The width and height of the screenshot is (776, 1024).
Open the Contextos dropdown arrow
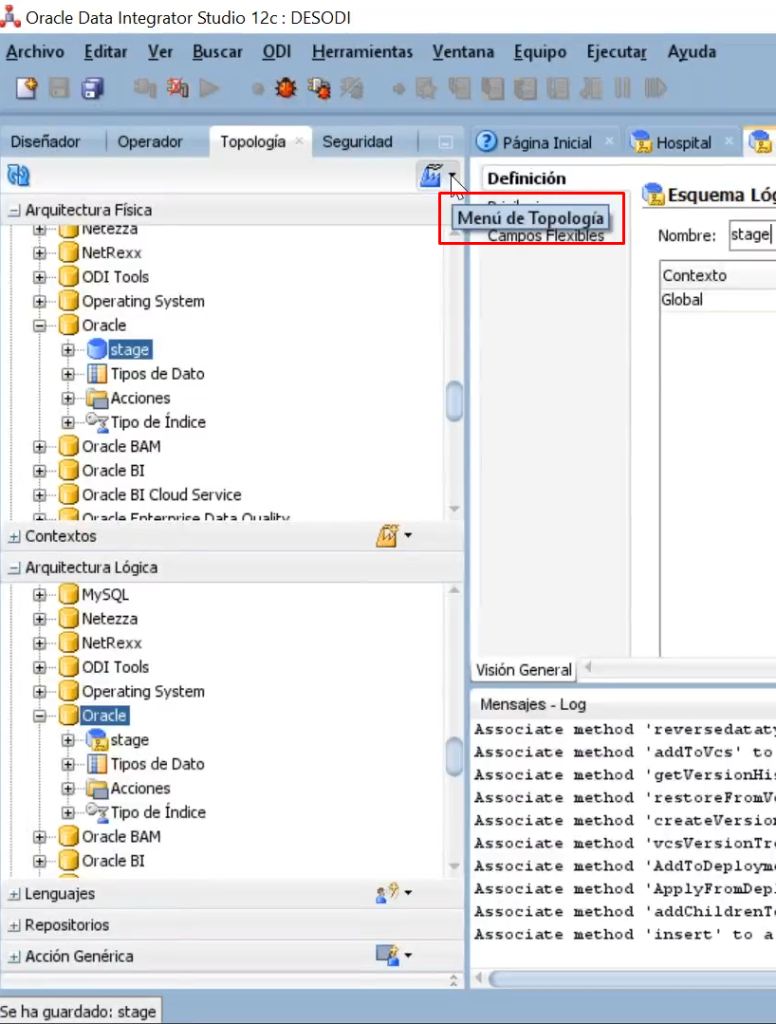tap(408, 536)
